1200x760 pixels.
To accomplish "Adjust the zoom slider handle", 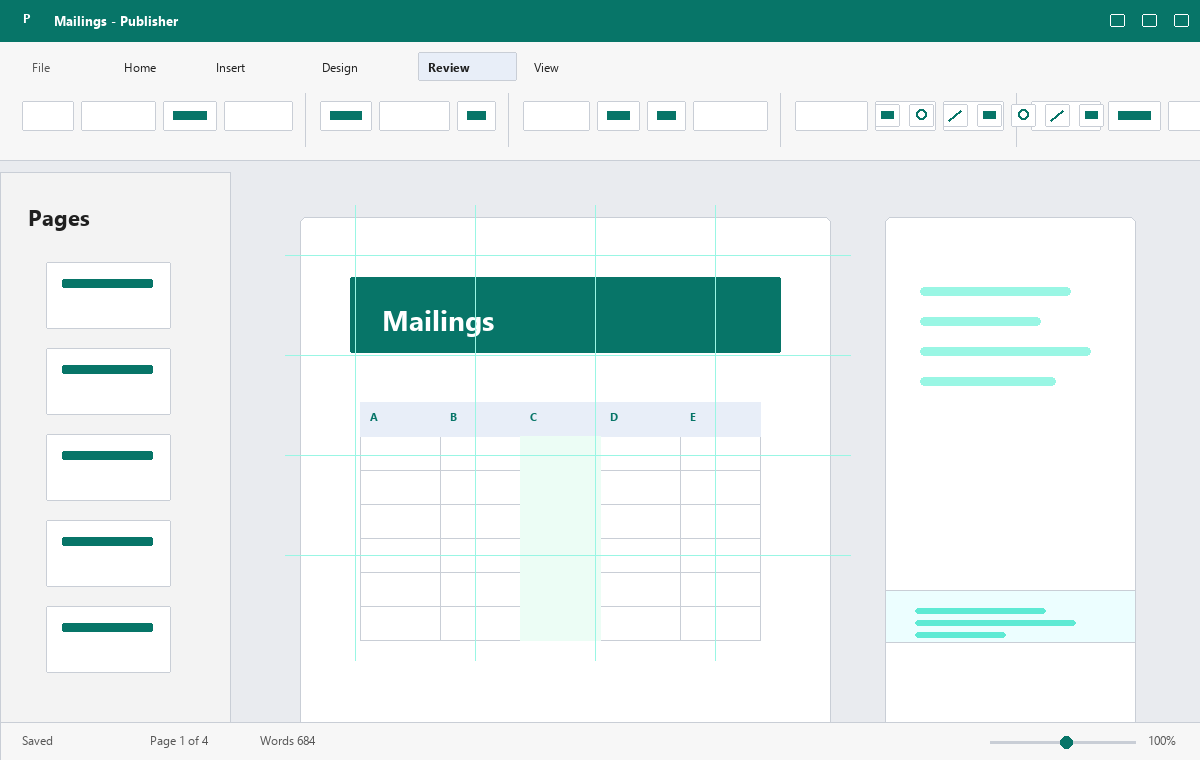I will [1066, 742].
